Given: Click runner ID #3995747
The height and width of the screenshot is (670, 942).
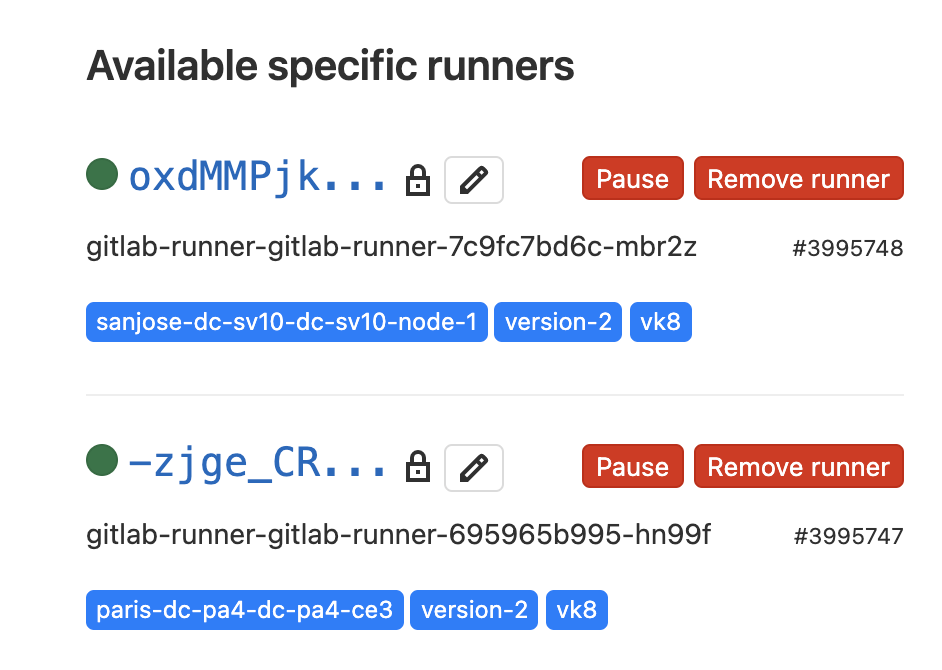Looking at the screenshot, I should pyautogui.click(x=848, y=535).
